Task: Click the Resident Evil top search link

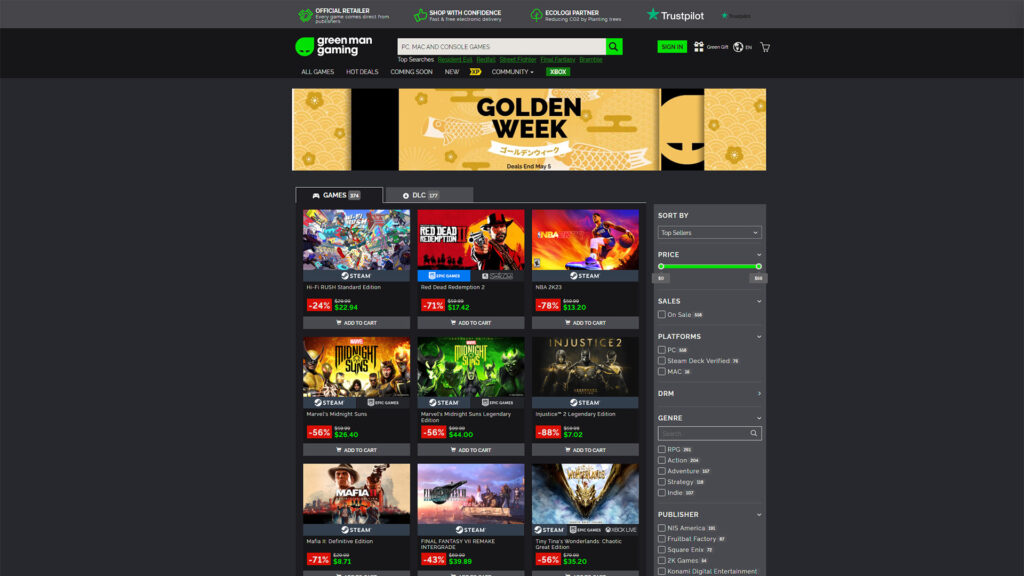Action: (x=454, y=59)
